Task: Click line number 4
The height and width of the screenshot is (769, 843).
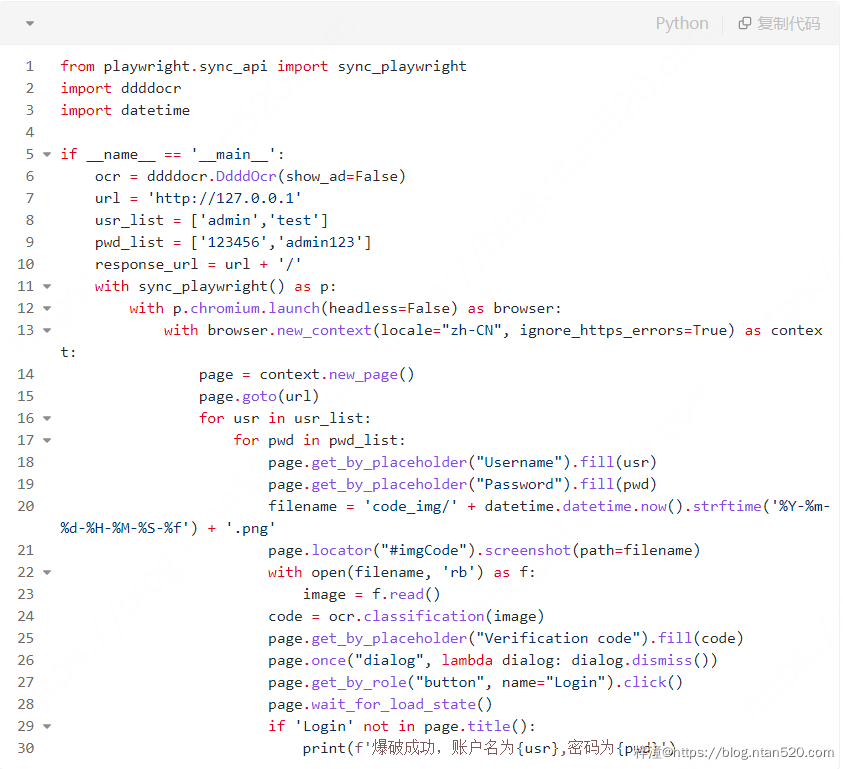Action: pyautogui.click(x=30, y=132)
